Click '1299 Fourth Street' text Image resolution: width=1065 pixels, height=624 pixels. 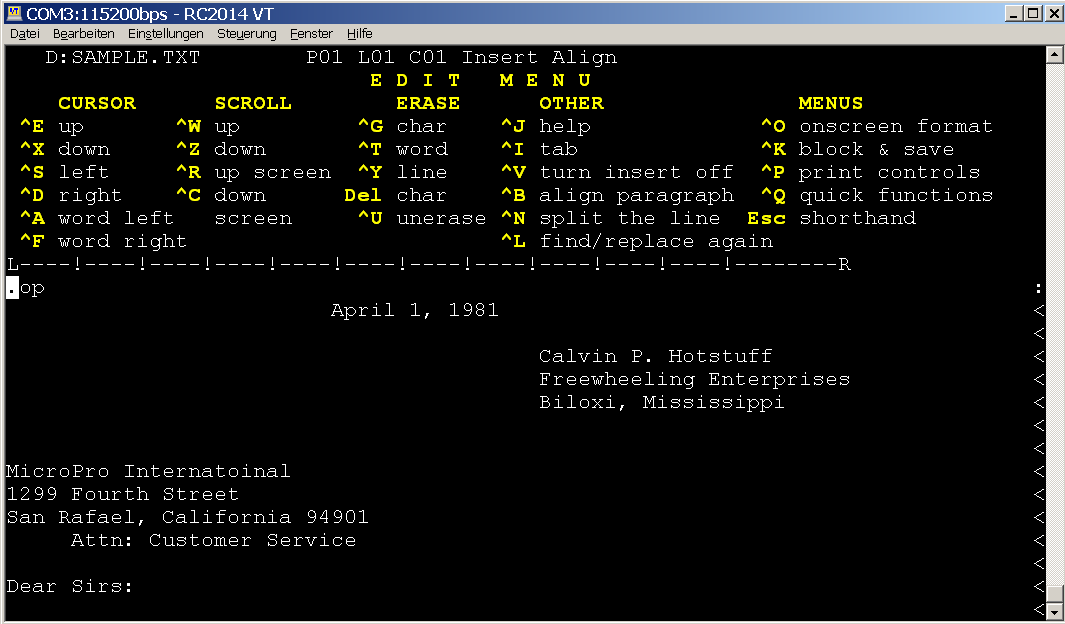[123, 494]
